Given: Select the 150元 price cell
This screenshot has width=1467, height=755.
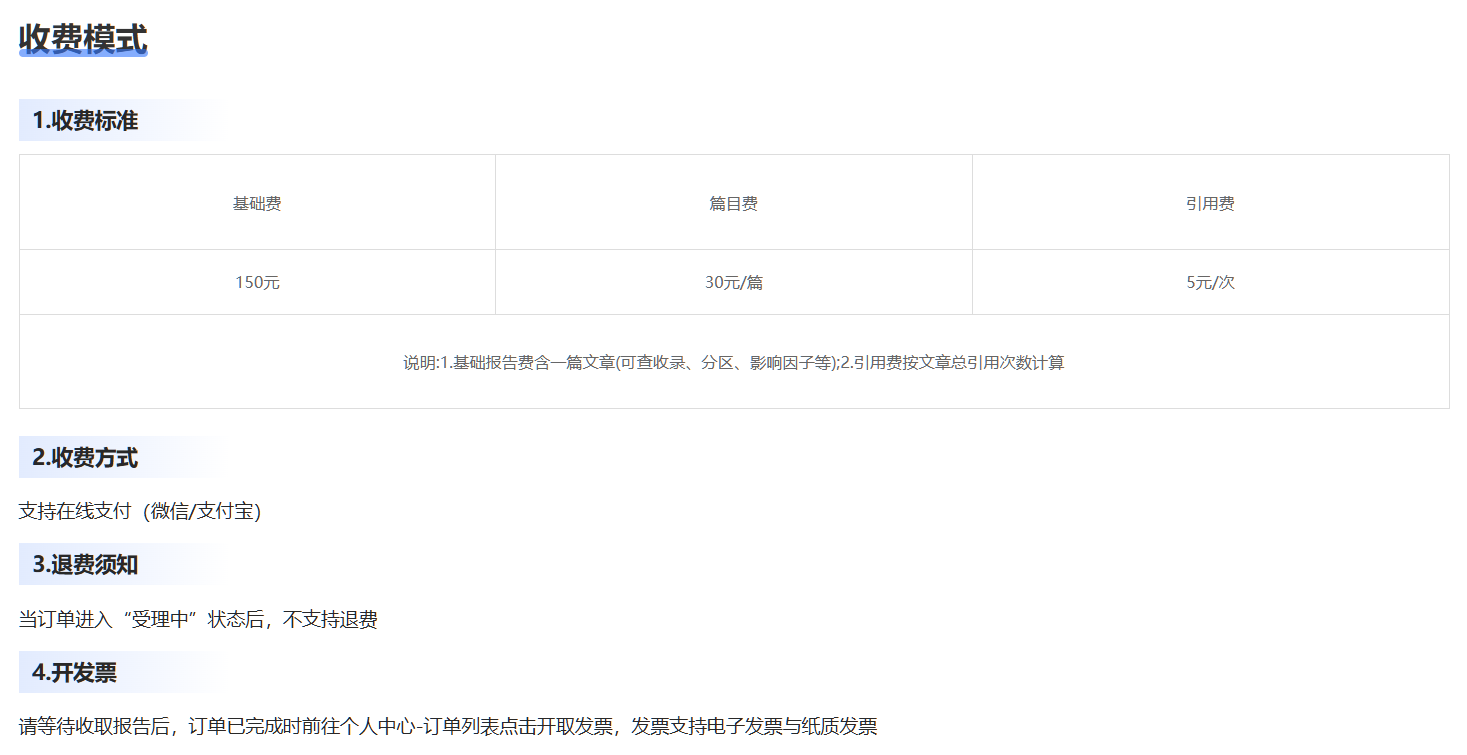Looking at the screenshot, I should (x=257, y=282).
